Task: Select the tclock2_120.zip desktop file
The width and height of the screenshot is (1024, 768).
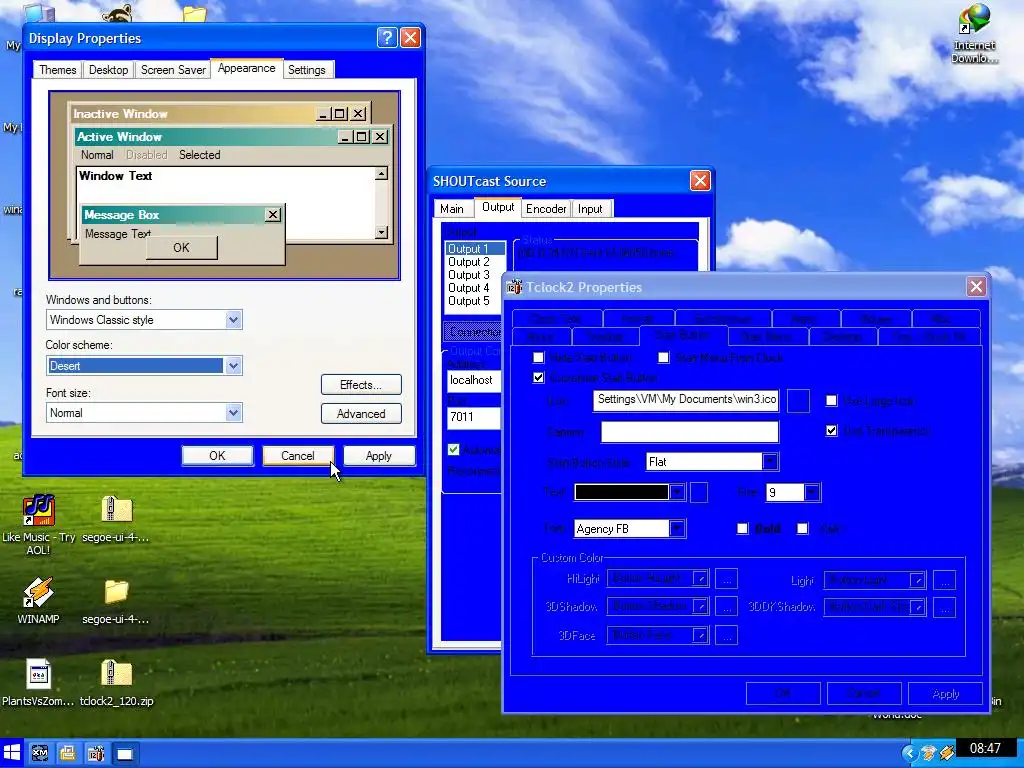Action: pos(116,674)
